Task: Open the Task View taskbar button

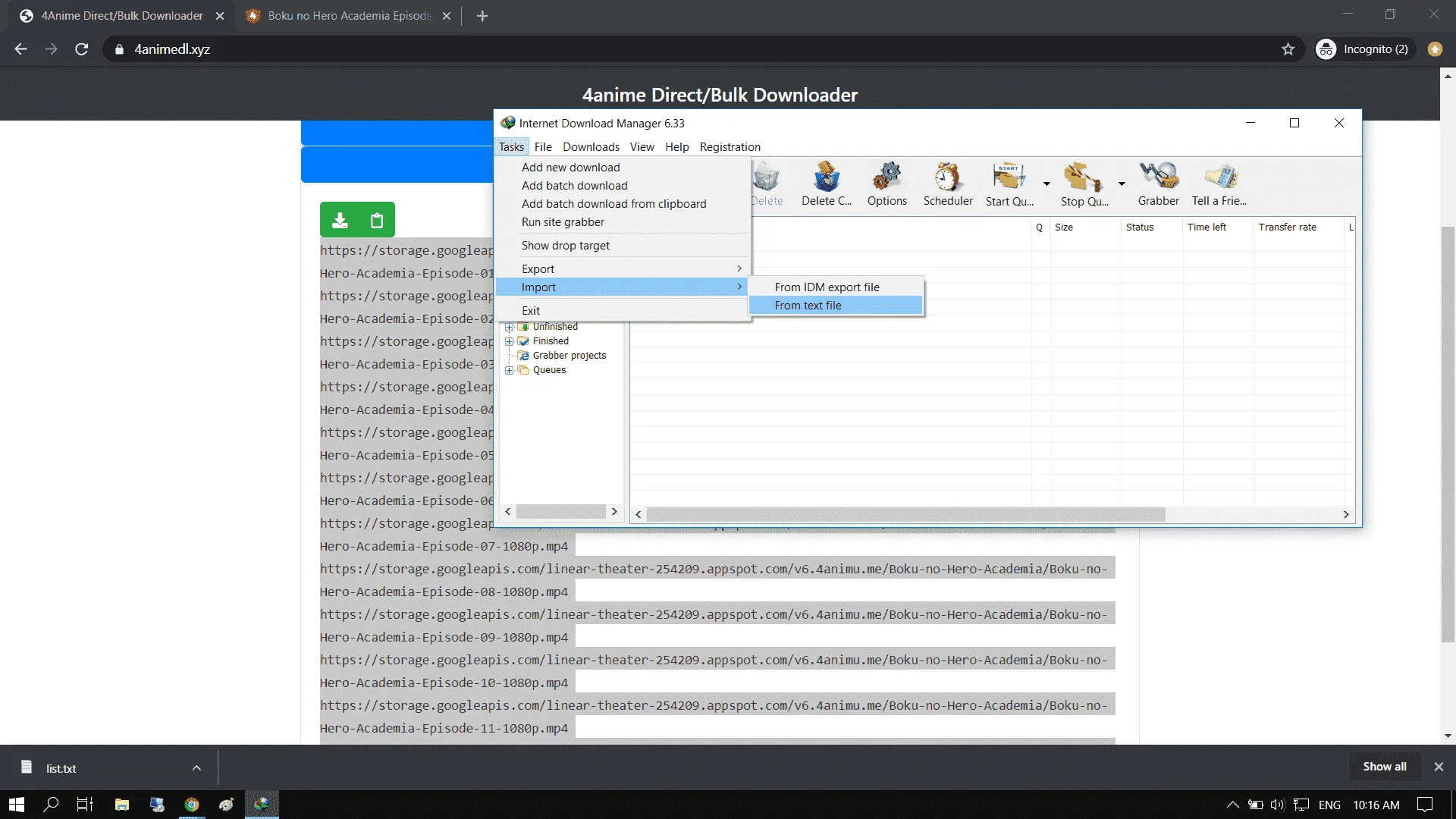Action: click(85, 805)
